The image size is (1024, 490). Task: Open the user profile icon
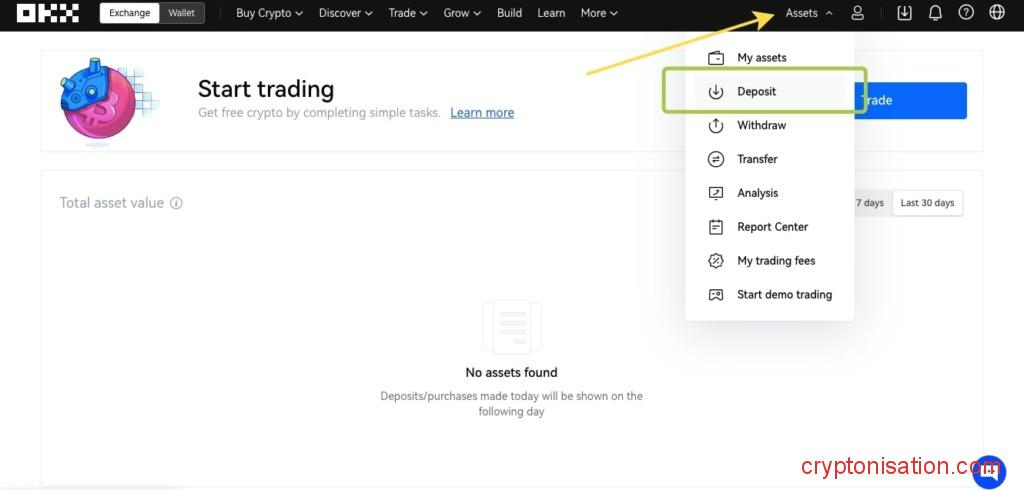point(857,13)
